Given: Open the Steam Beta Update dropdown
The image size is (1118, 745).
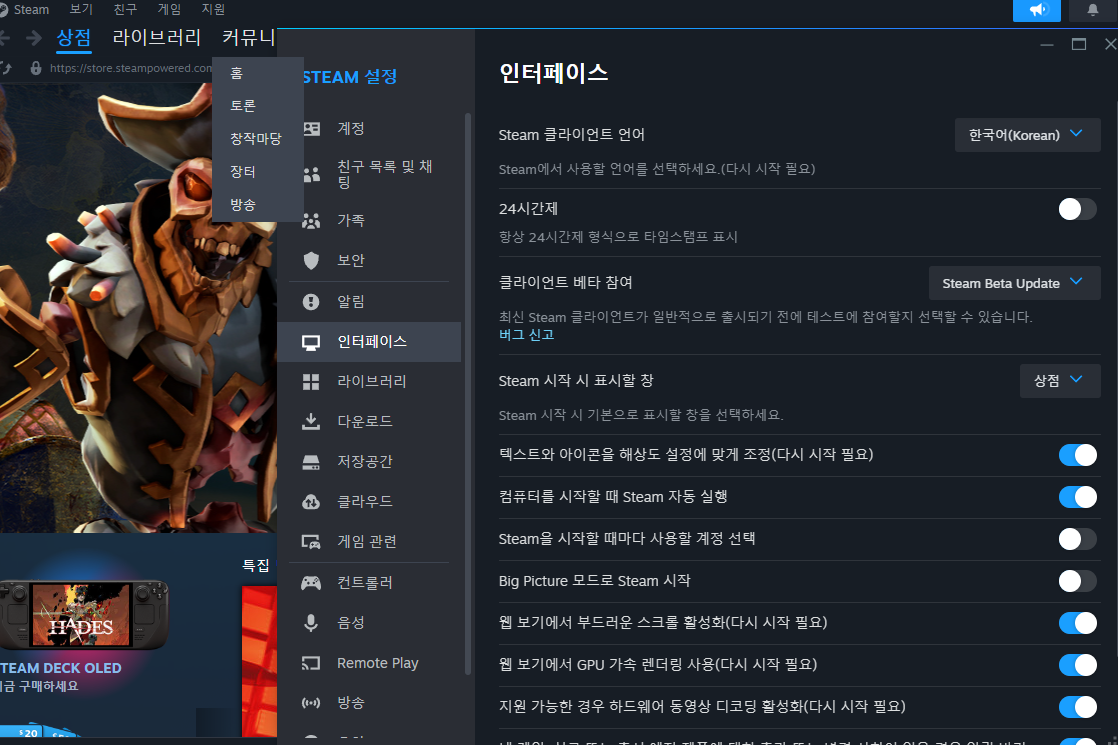Looking at the screenshot, I should 1015,284.
